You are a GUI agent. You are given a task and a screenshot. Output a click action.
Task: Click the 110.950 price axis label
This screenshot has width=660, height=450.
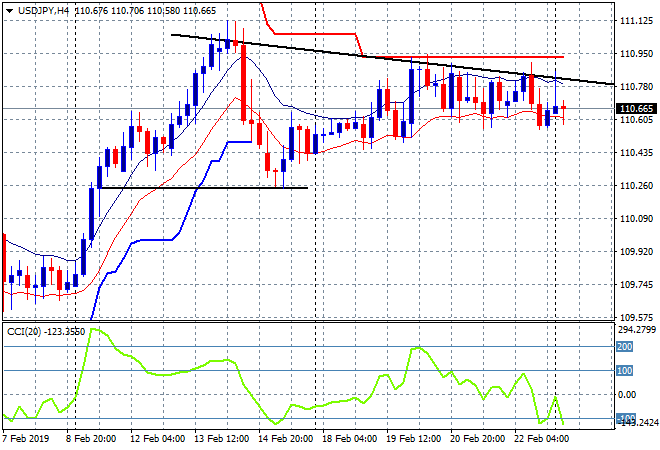pos(636,53)
